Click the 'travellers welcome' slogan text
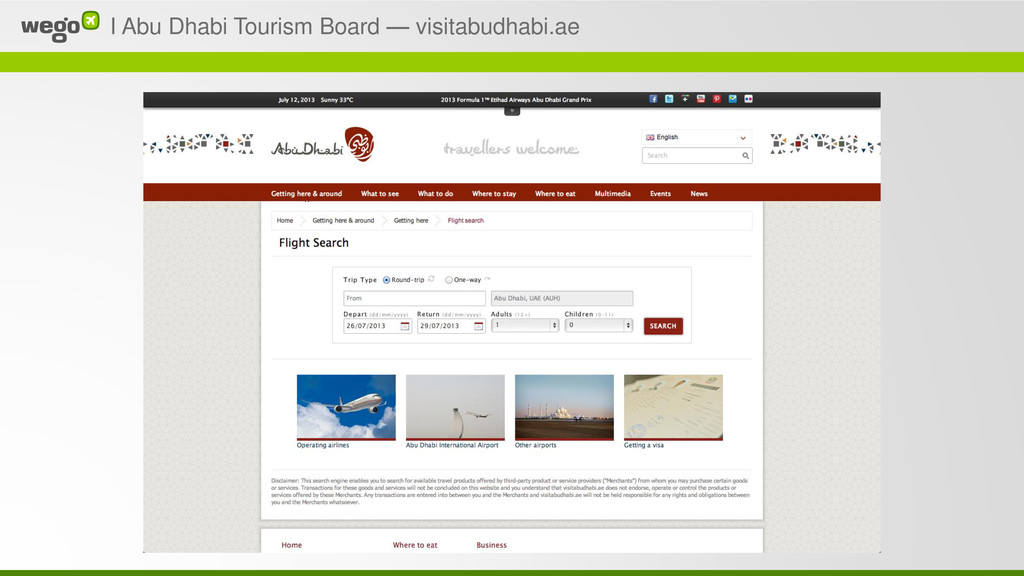This screenshot has height=576, width=1024. 511,149
